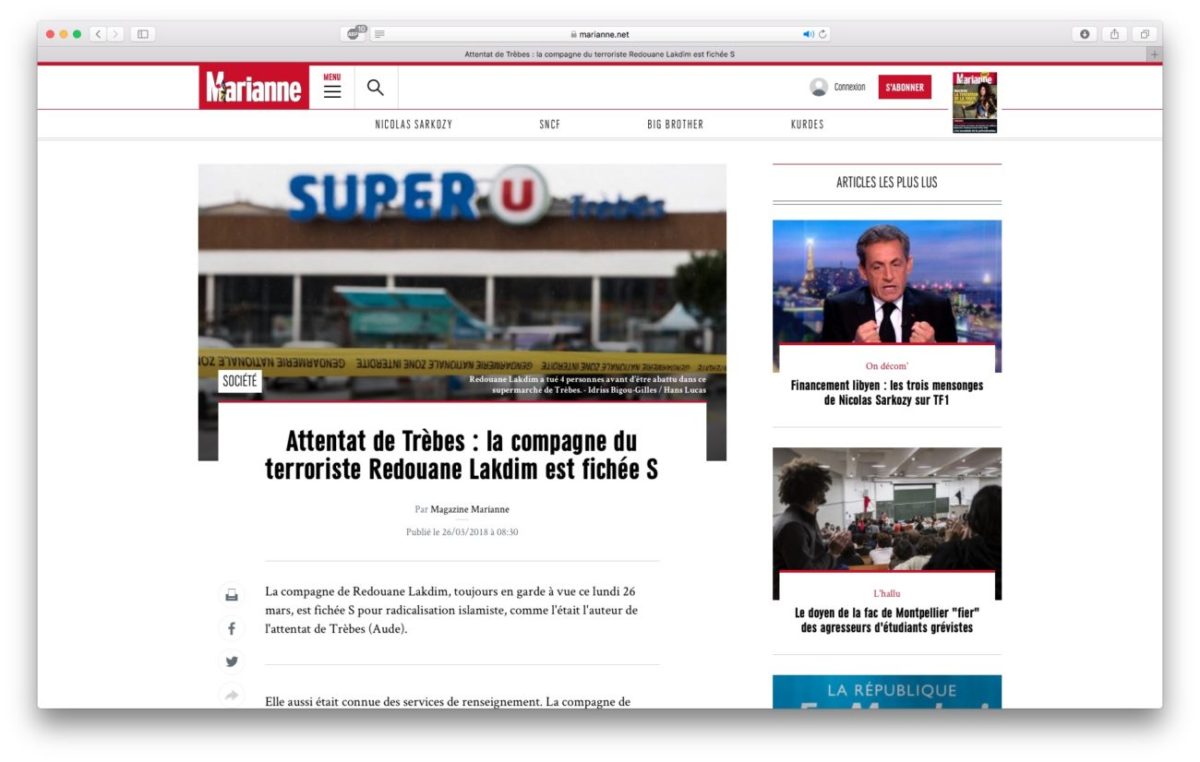Open the Magazine Marianne author link
The image size is (1200, 762).
tap(470, 510)
